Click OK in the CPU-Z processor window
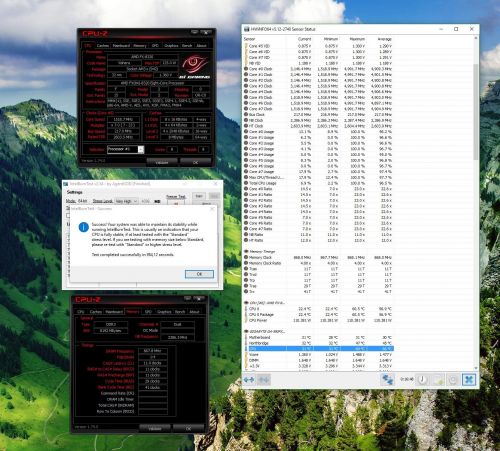This screenshot has width=500, height=451. pos(195,162)
